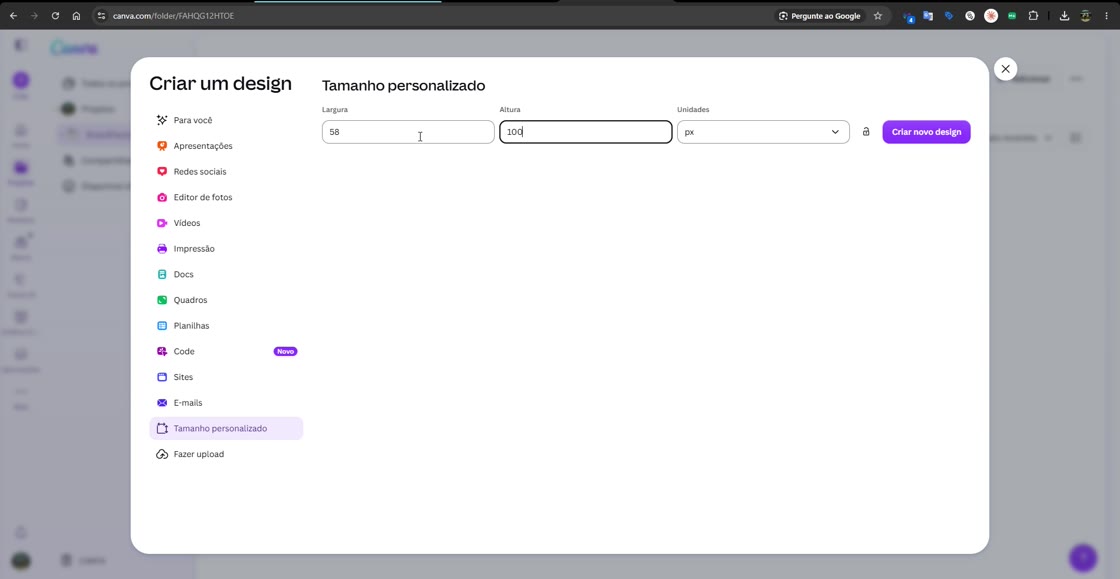Open the Planilhas category label
1120x579 pixels.
[191, 326]
